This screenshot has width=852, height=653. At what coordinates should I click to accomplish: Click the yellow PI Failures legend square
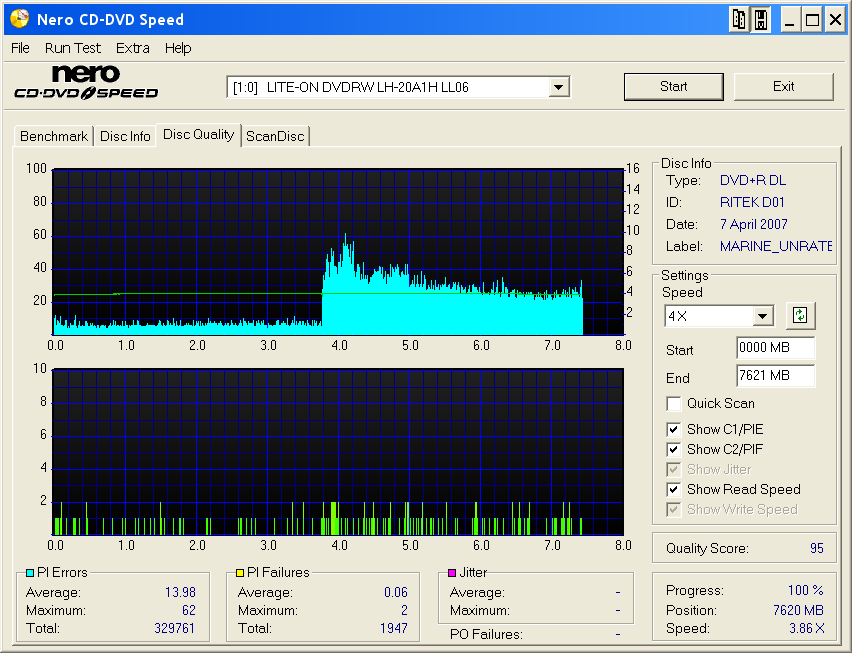(x=240, y=573)
